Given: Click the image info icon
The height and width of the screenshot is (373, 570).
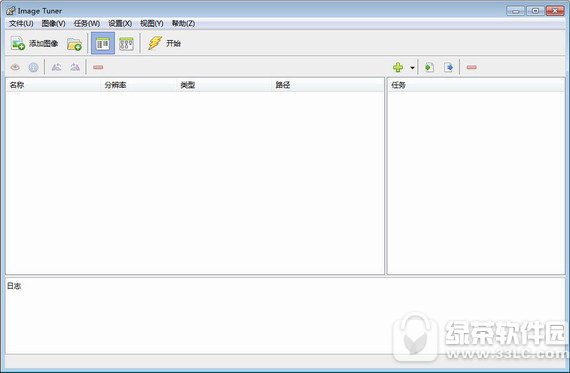Looking at the screenshot, I should tap(33, 67).
